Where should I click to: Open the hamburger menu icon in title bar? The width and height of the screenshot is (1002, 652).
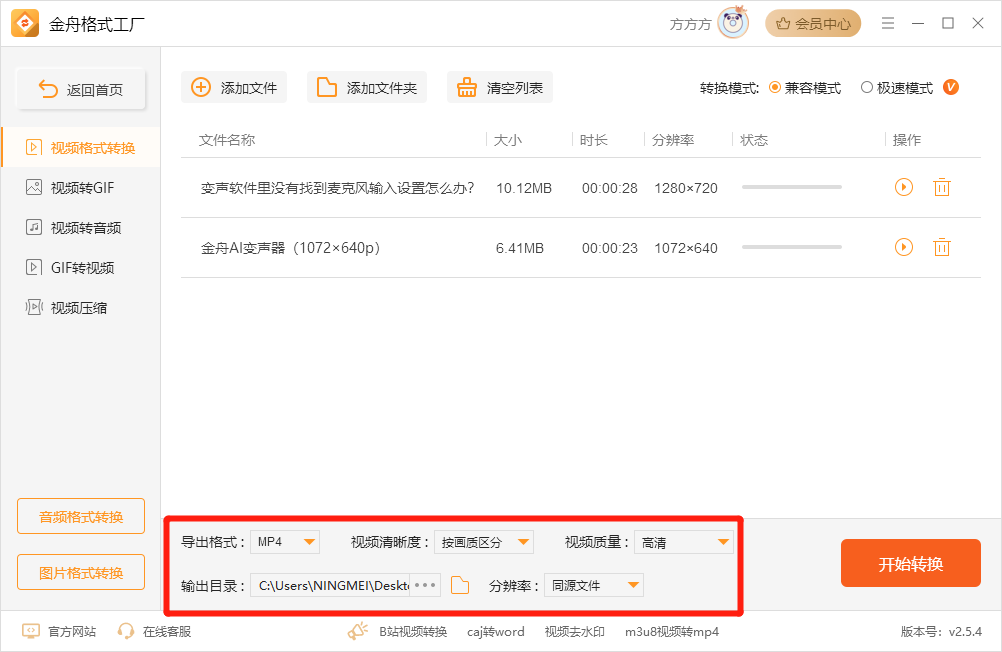pyautogui.click(x=887, y=23)
